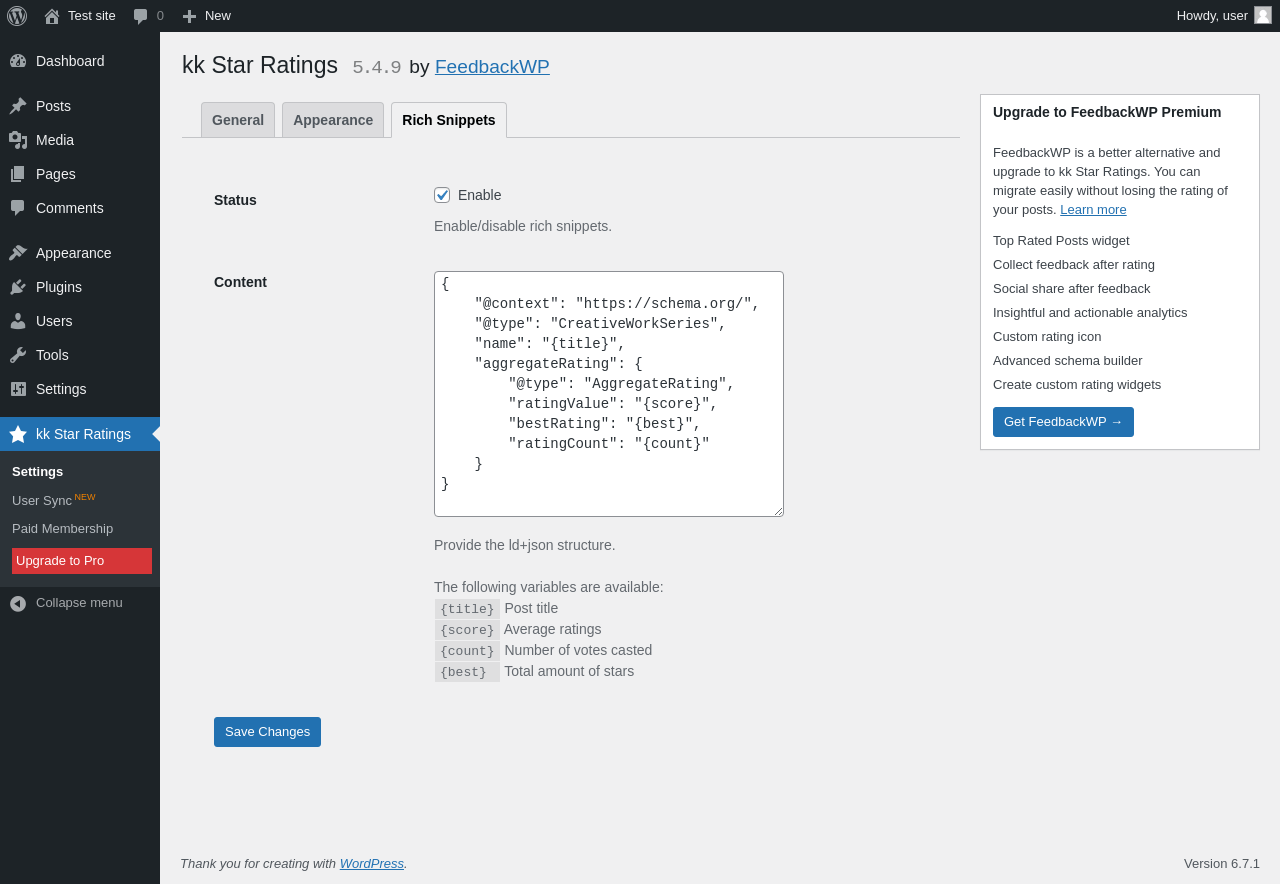Open the Howdy, user account menu
The image size is (1280, 884).
1211,15
